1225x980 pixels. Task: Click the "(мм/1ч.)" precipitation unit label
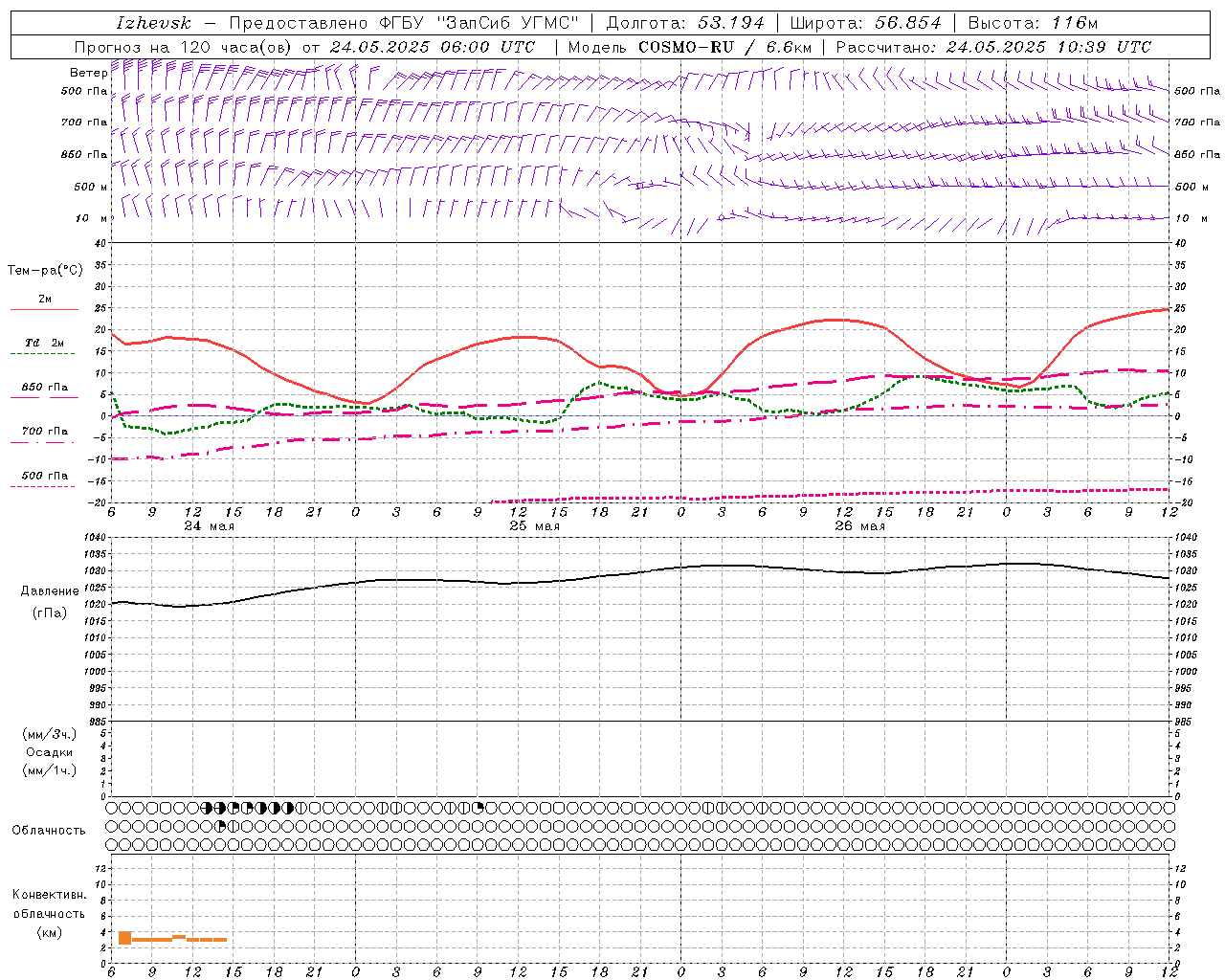[x=50, y=770]
